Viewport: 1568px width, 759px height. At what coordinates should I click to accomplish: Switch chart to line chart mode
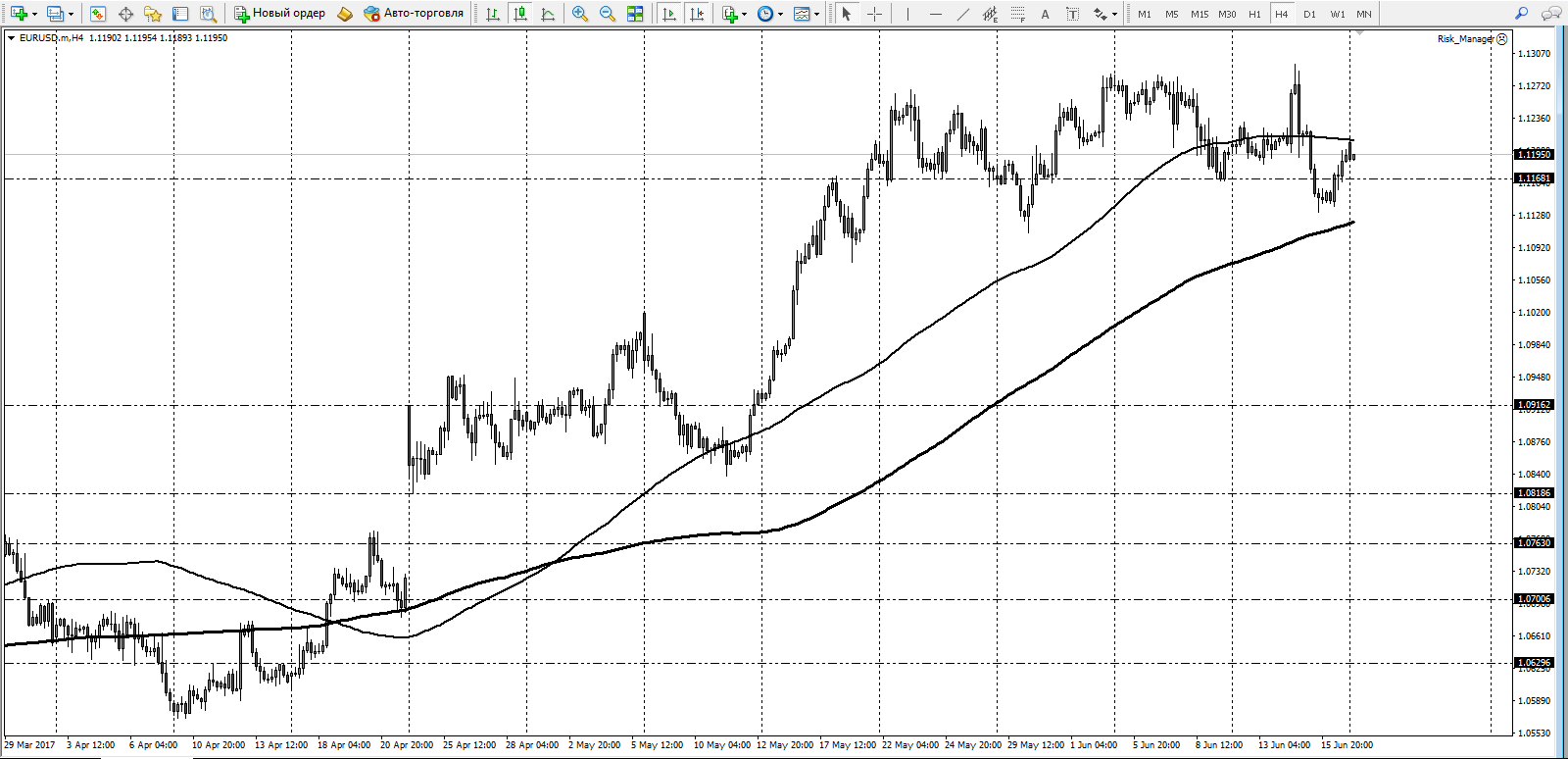547,14
